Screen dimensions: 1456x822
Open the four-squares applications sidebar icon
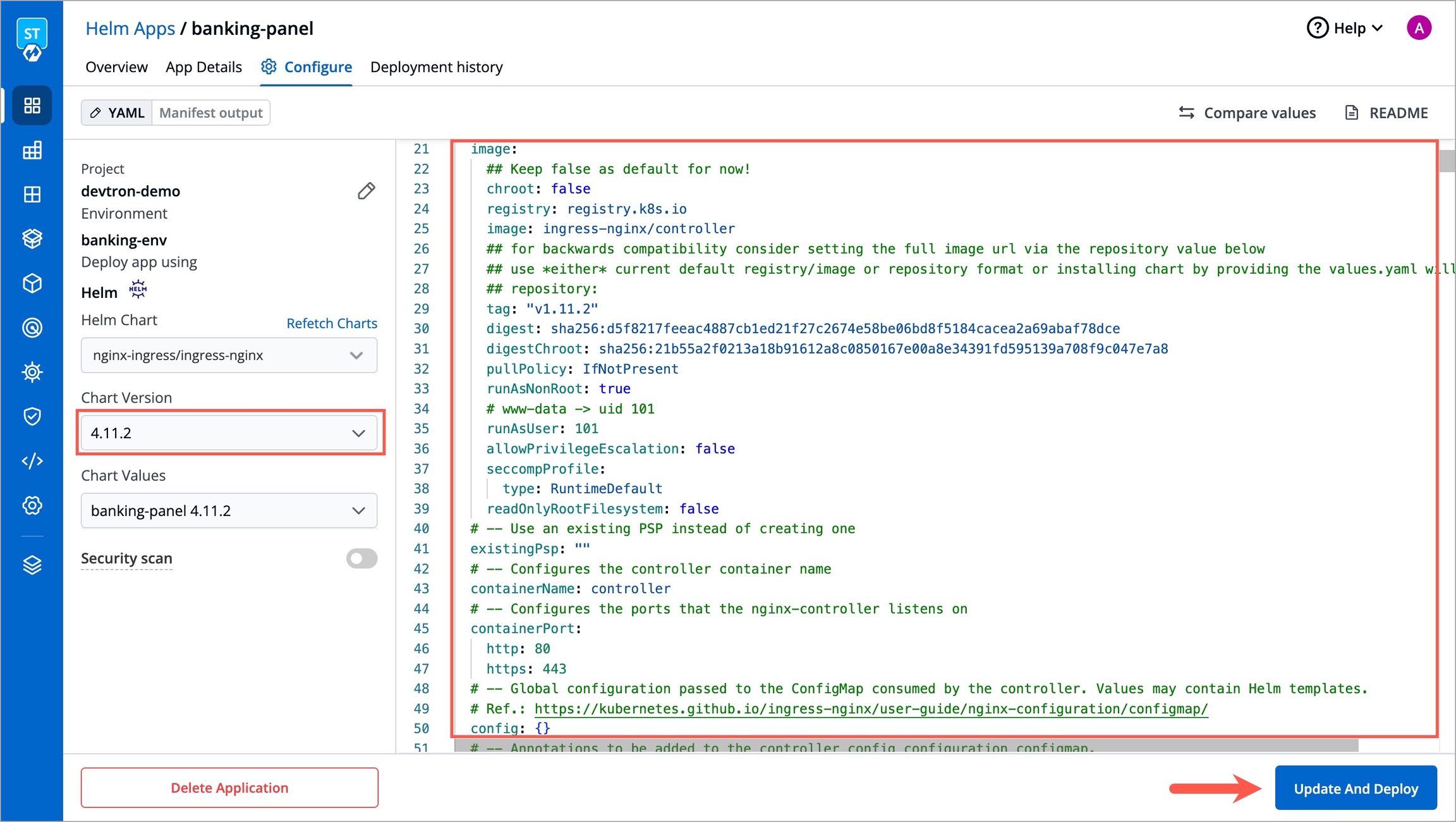coord(32,105)
